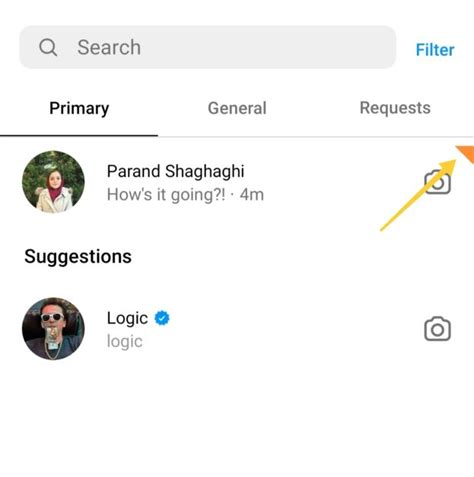Select the Logic display name
Viewport: 474px width, 477px height.
[127, 318]
